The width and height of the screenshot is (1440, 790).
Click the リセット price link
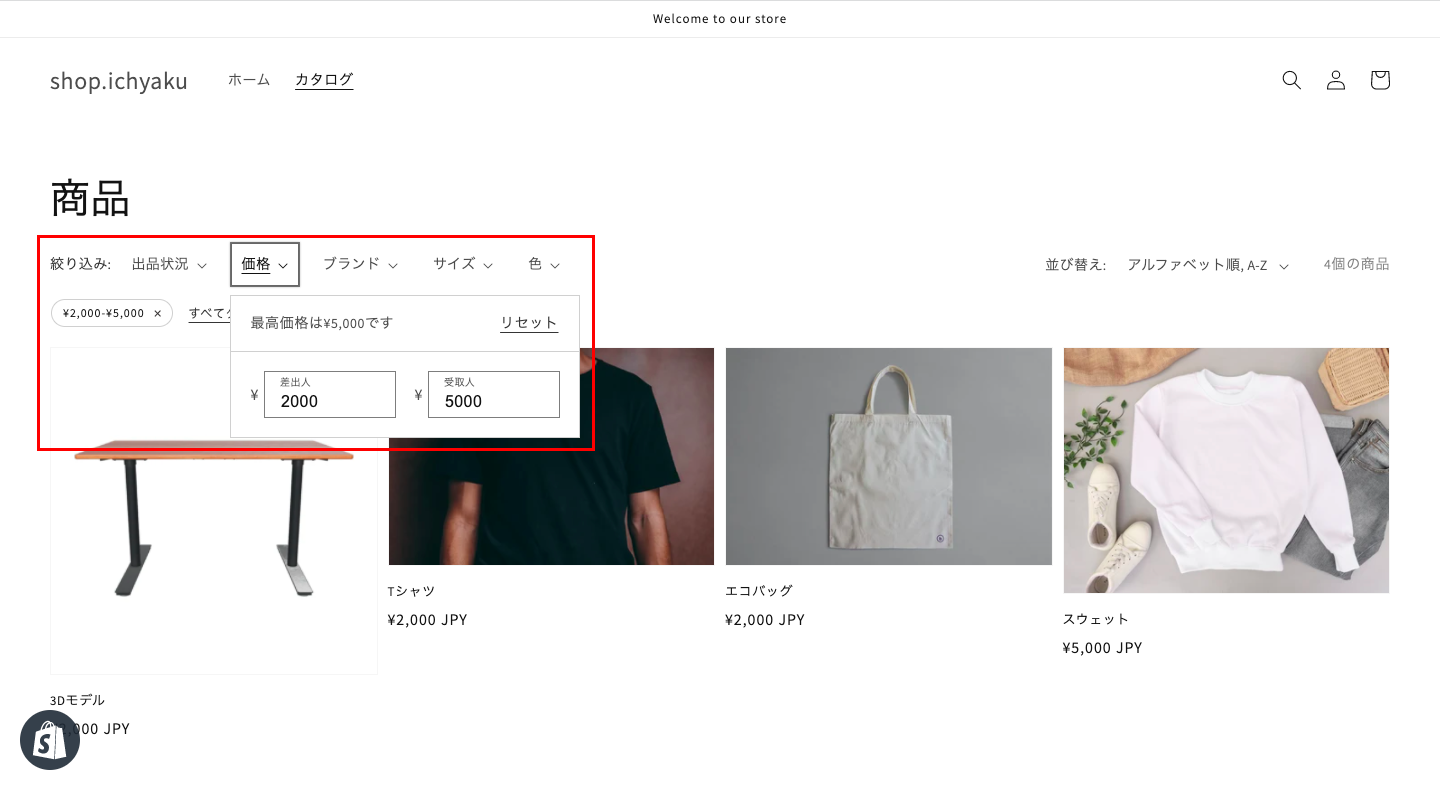click(529, 322)
